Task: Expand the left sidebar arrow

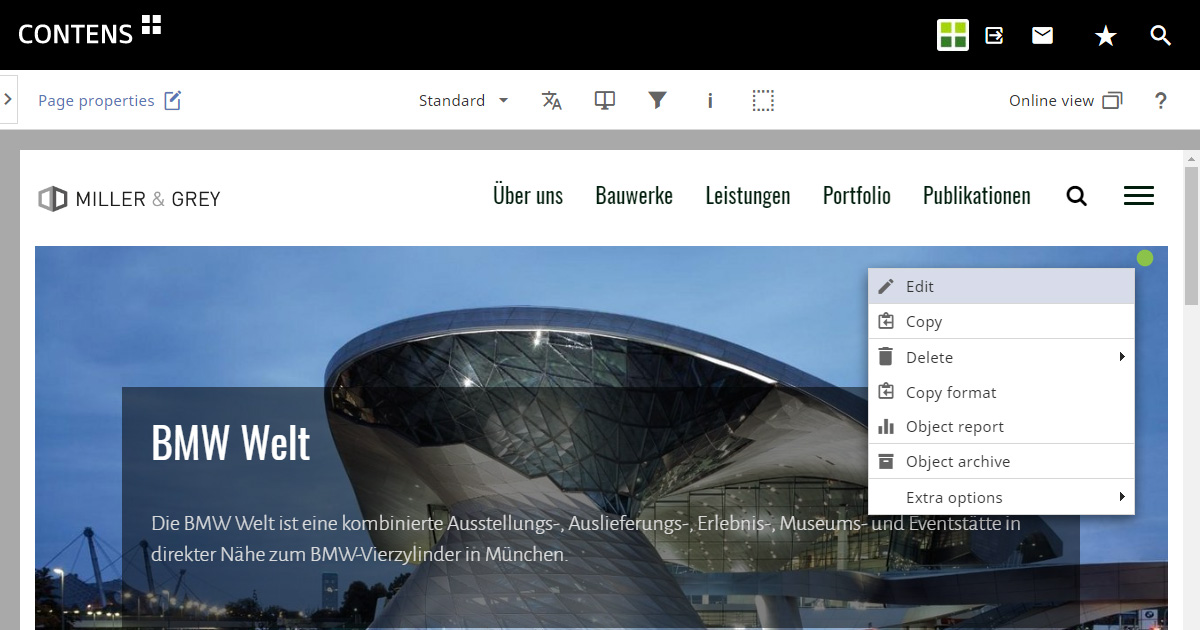Action: 8,99
